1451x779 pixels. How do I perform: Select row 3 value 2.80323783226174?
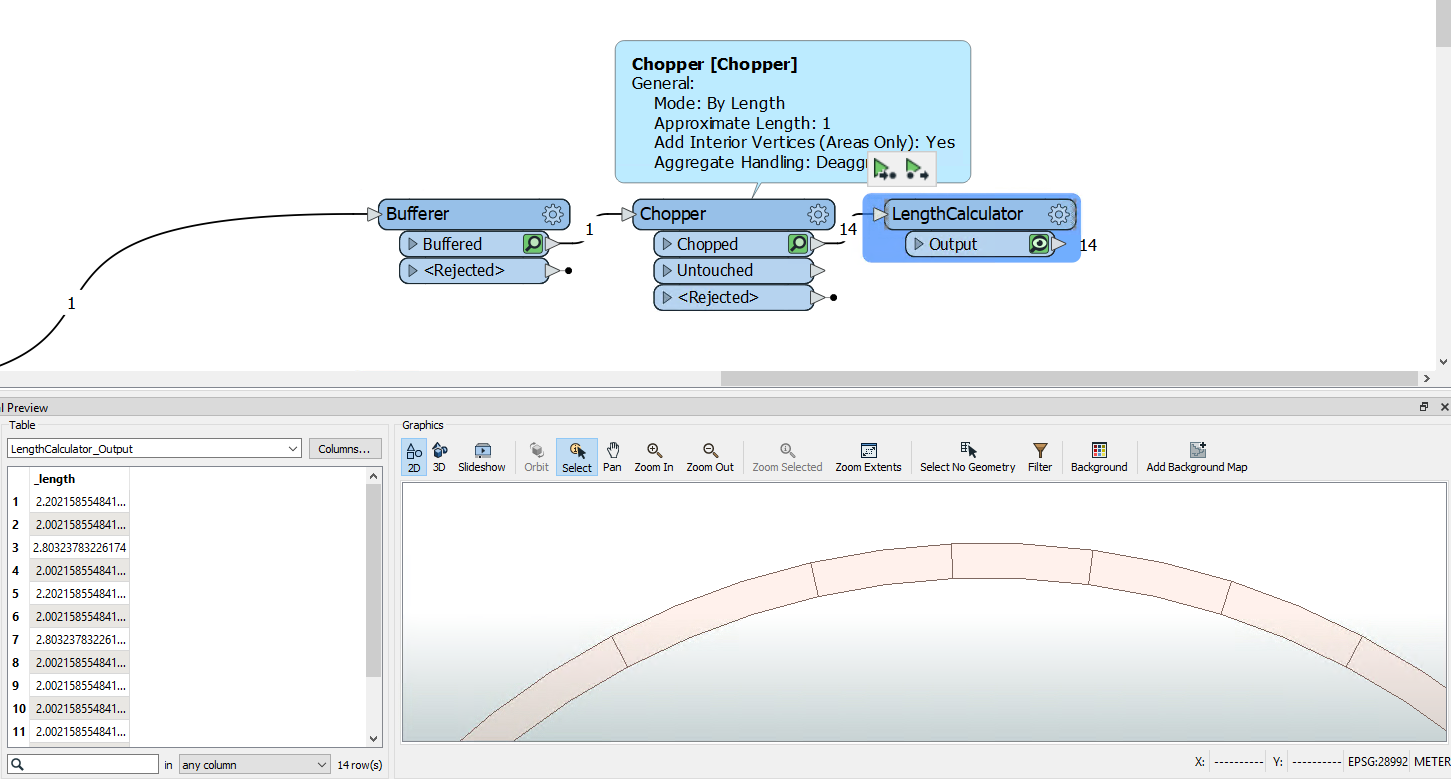(x=79, y=547)
